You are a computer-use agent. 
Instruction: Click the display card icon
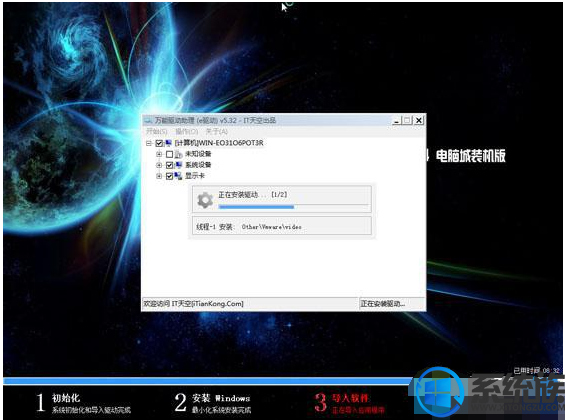tap(178, 176)
